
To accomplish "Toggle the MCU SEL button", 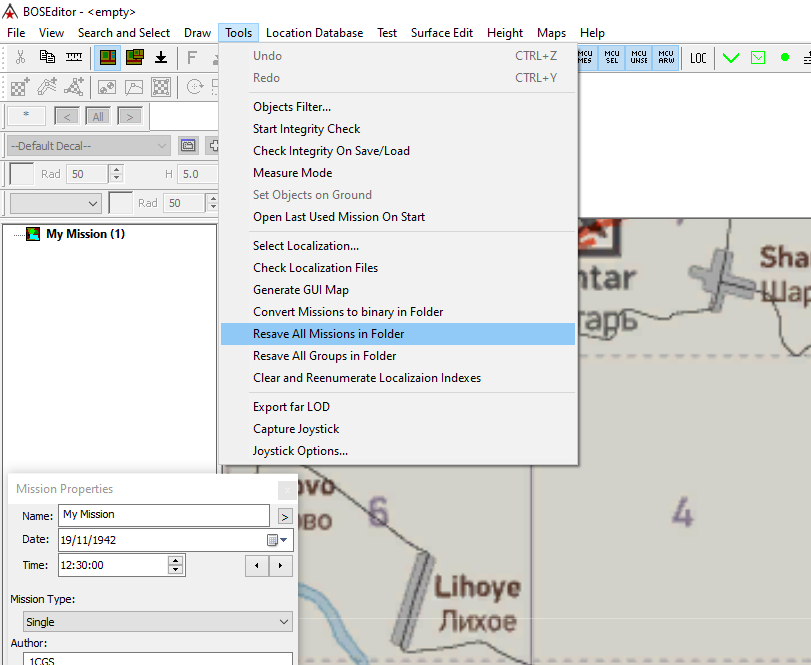I will pyautogui.click(x=612, y=57).
